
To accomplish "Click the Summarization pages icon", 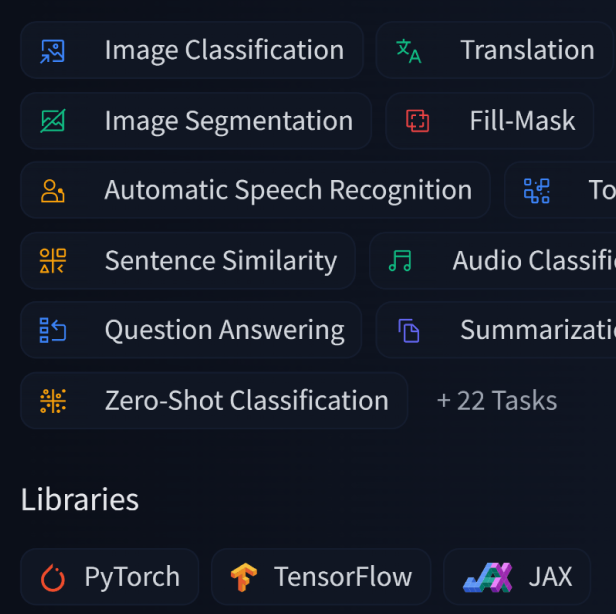I will click(x=408, y=330).
